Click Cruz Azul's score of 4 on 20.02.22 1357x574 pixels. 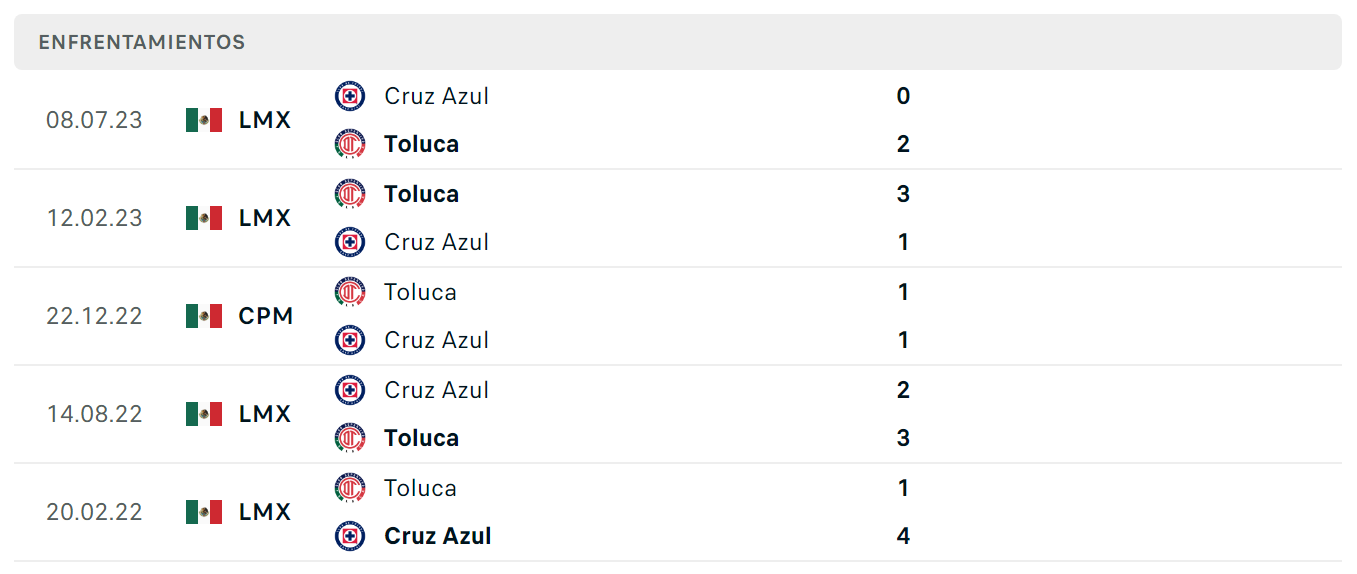(903, 536)
